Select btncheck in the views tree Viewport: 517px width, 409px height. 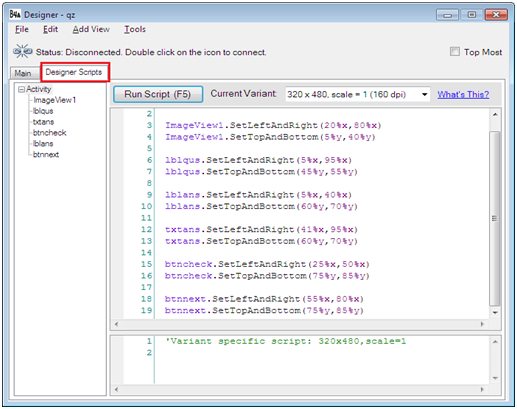point(49,133)
